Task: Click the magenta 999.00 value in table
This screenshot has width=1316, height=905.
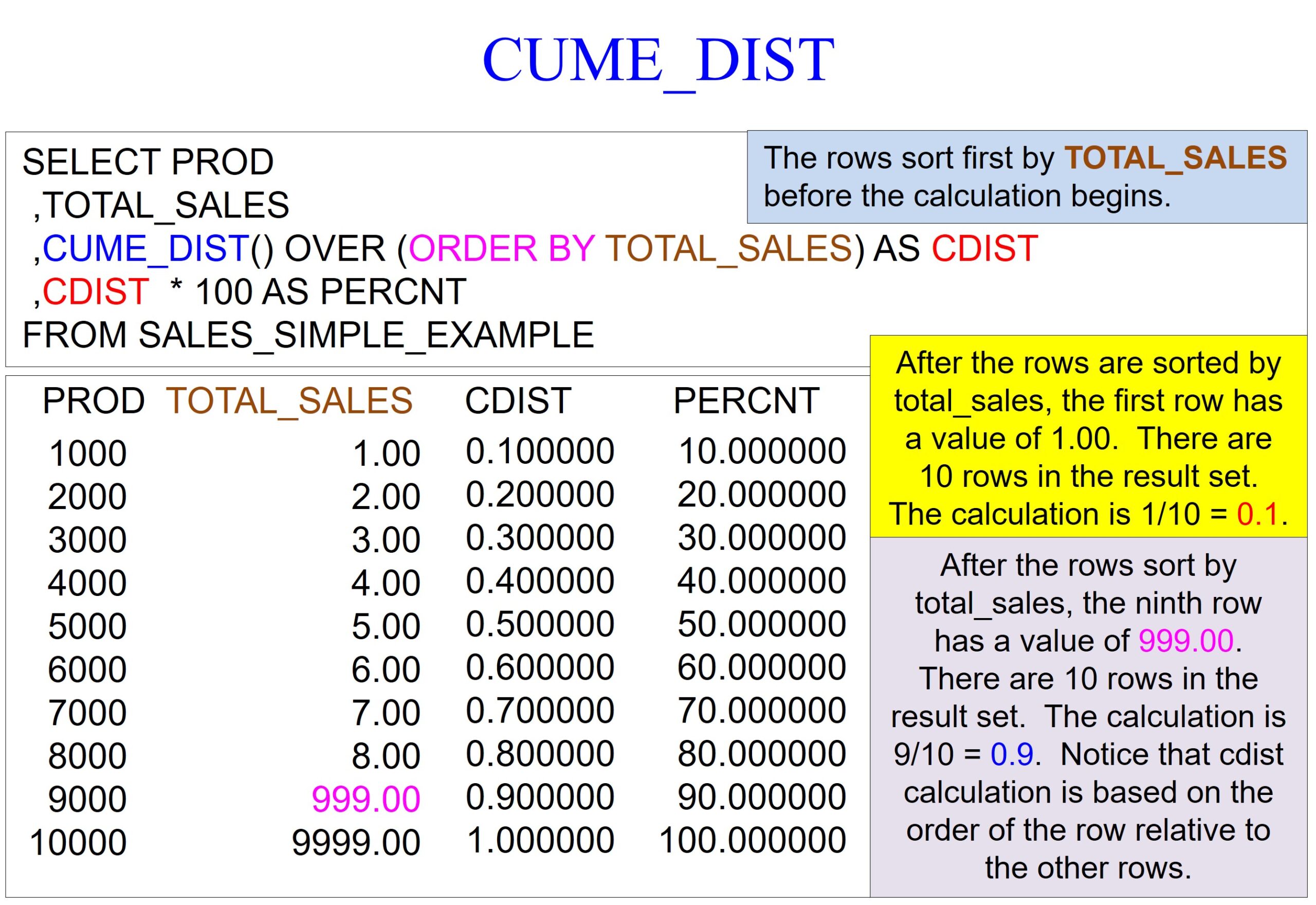Action: point(365,800)
